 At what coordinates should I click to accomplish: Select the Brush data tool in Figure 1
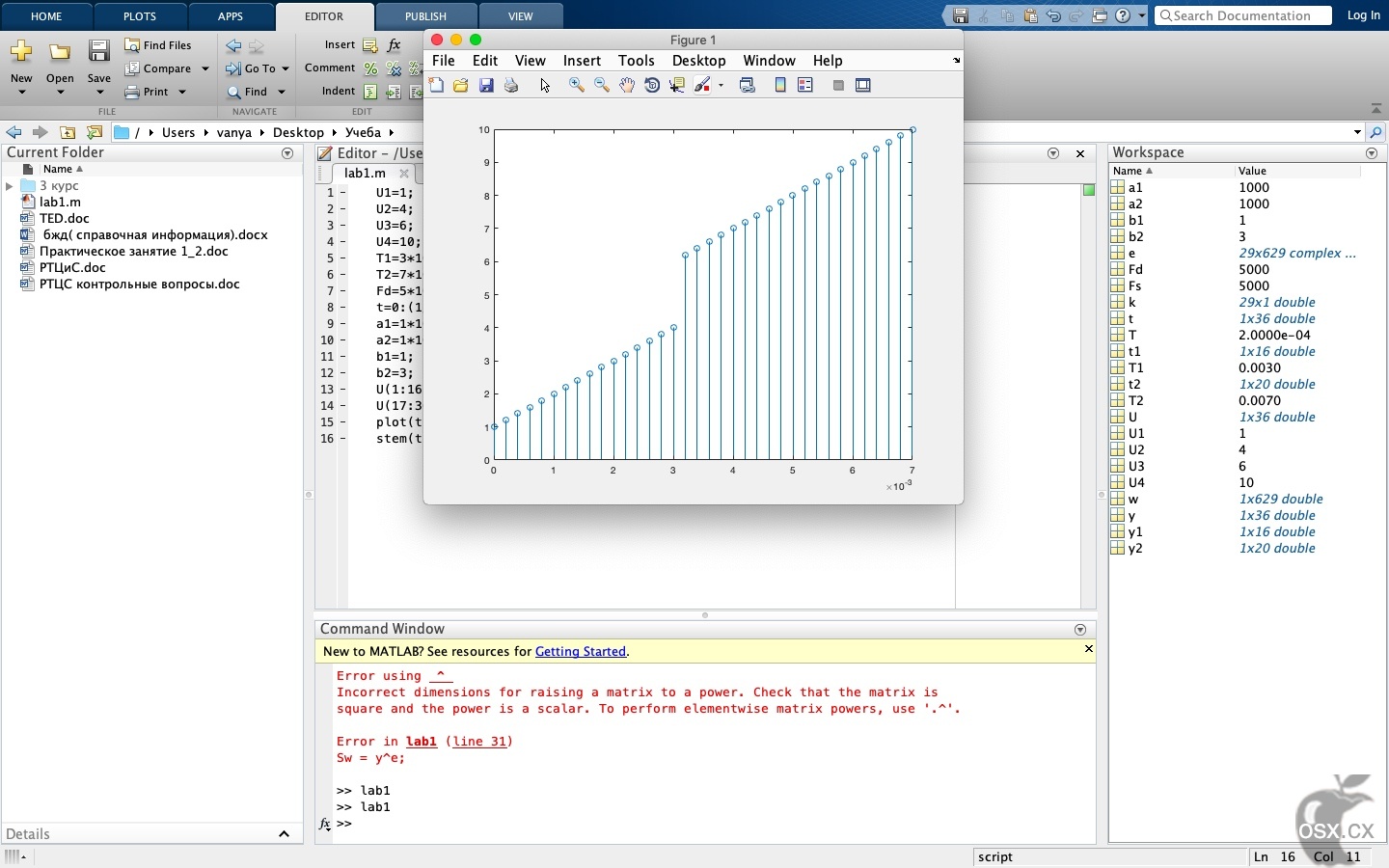point(702,85)
